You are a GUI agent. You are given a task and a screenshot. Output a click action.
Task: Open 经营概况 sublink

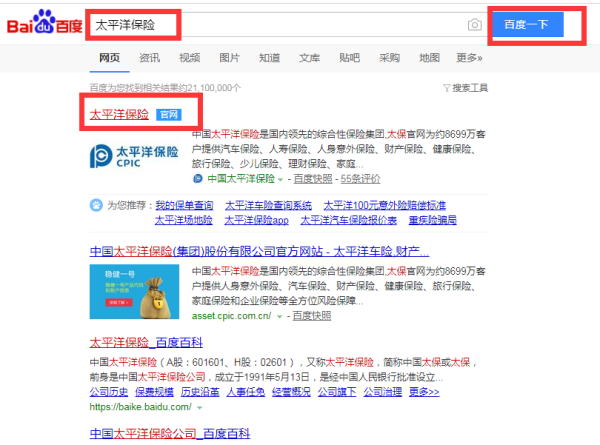[291, 392]
